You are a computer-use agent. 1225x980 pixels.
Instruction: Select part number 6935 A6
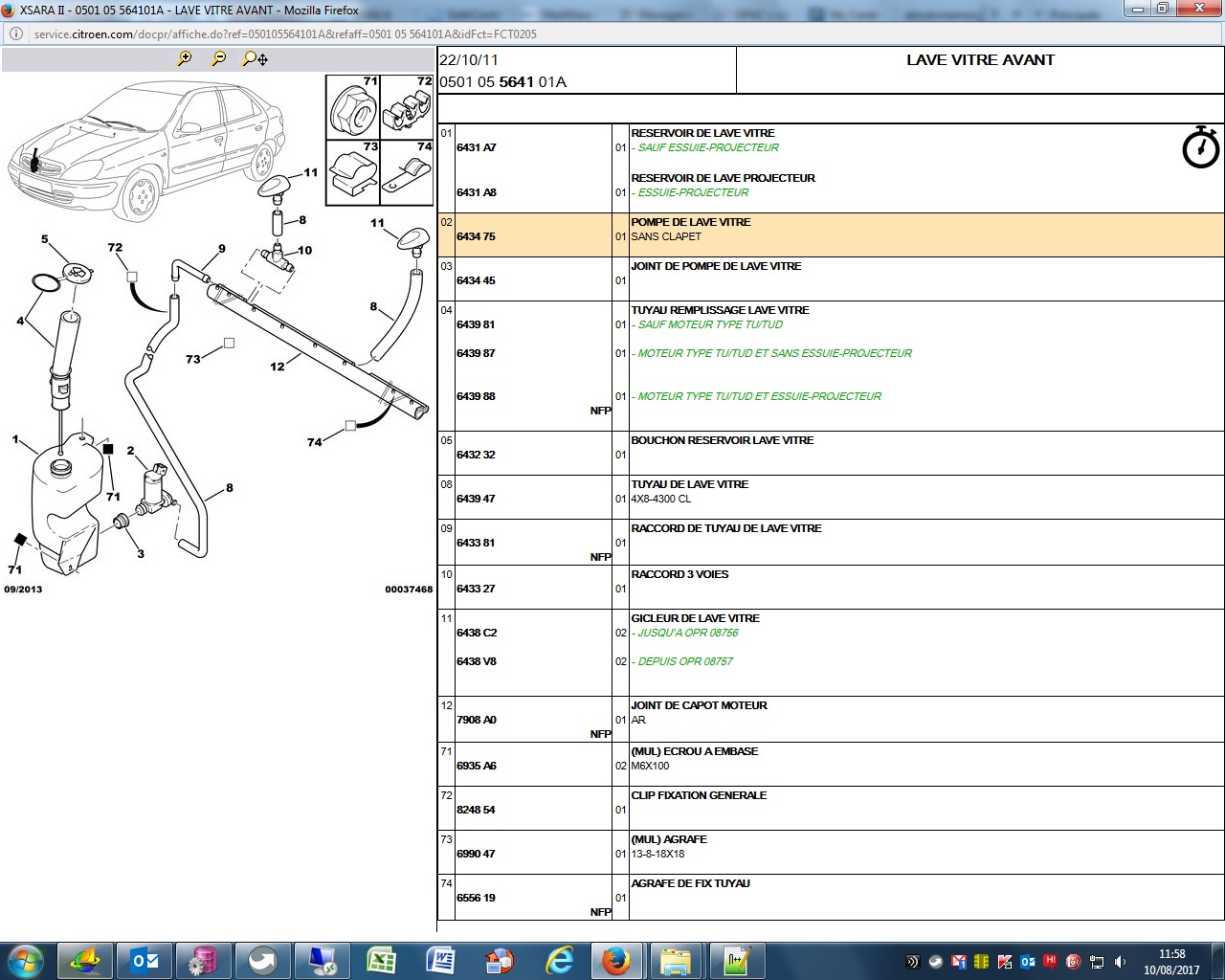click(477, 766)
